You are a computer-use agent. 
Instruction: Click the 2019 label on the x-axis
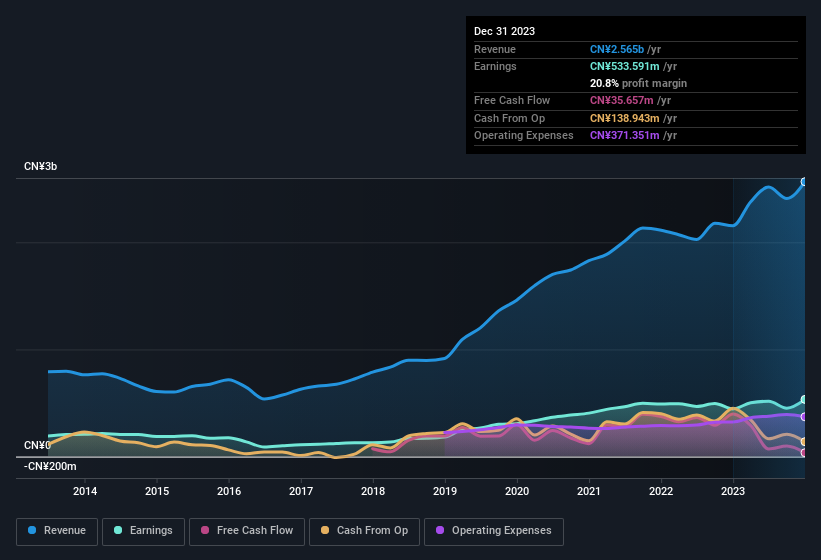point(445,491)
